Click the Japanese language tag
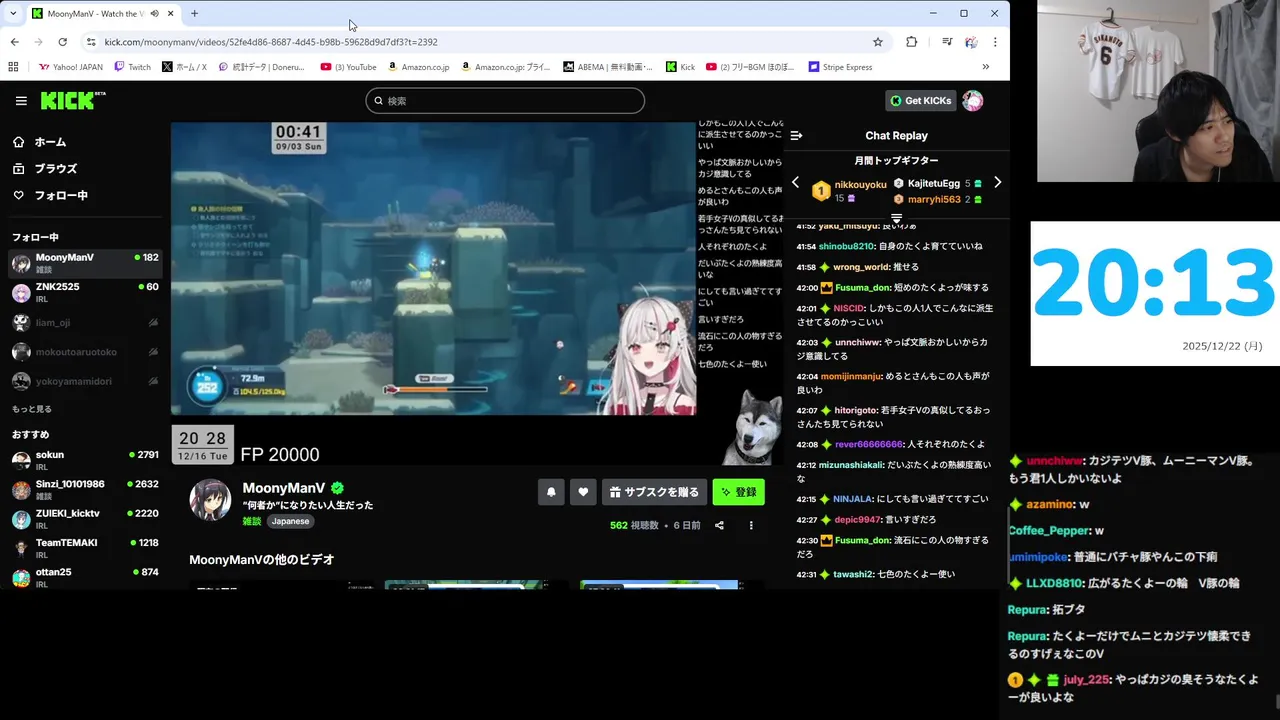The width and height of the screenshot is (1280, 720). coord(290,521)
